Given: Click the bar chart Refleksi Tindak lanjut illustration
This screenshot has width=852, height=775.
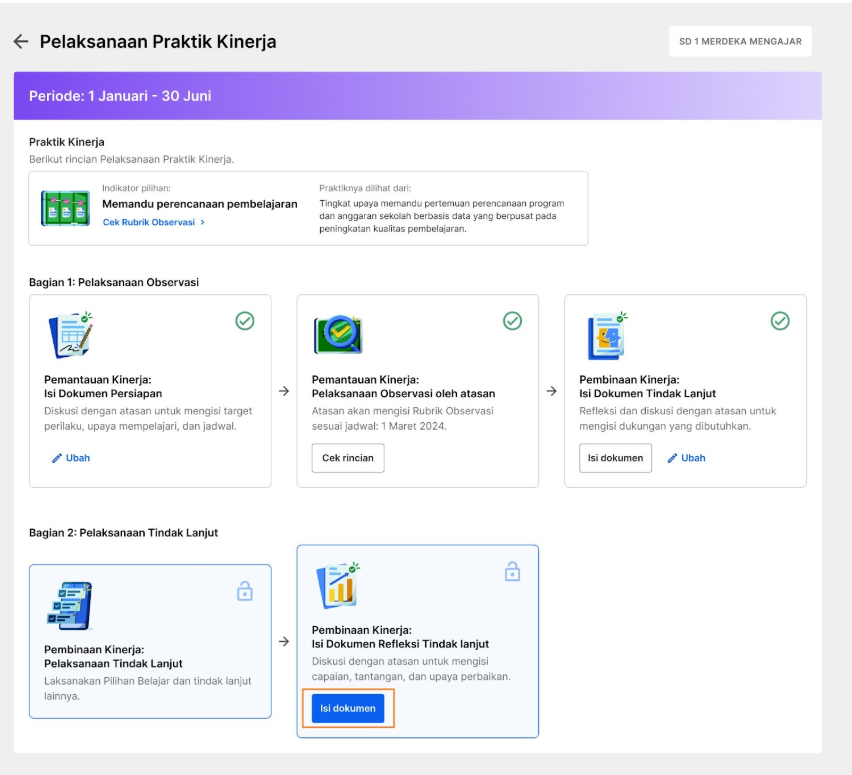Looking at the screenshot, I should (x=338, y=585).
